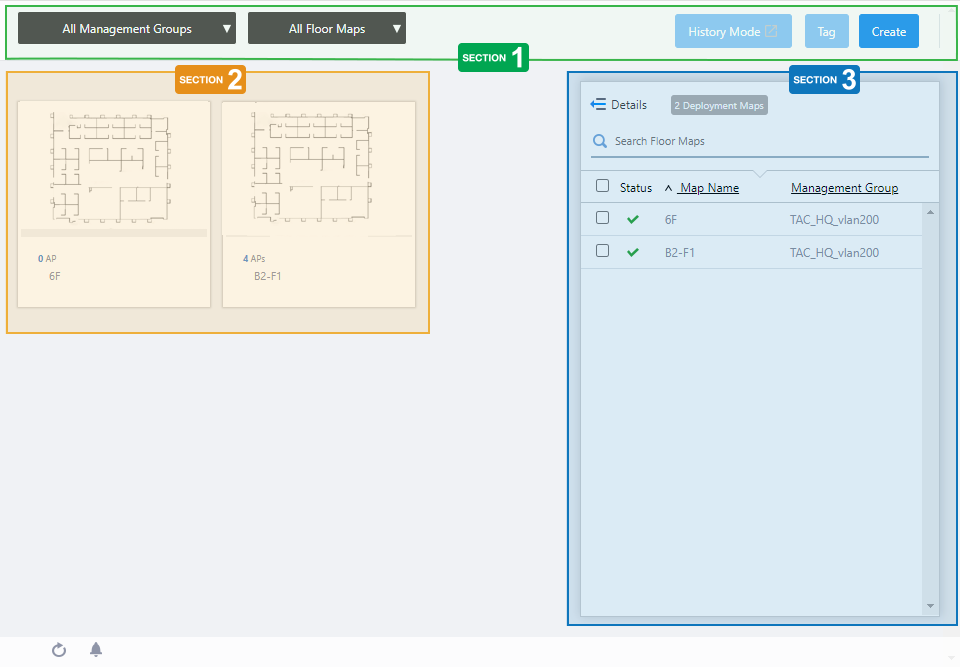Screen dimensions: 960x667
Task: Open the All Management Groups dropdown
Action: coord(127,29)
